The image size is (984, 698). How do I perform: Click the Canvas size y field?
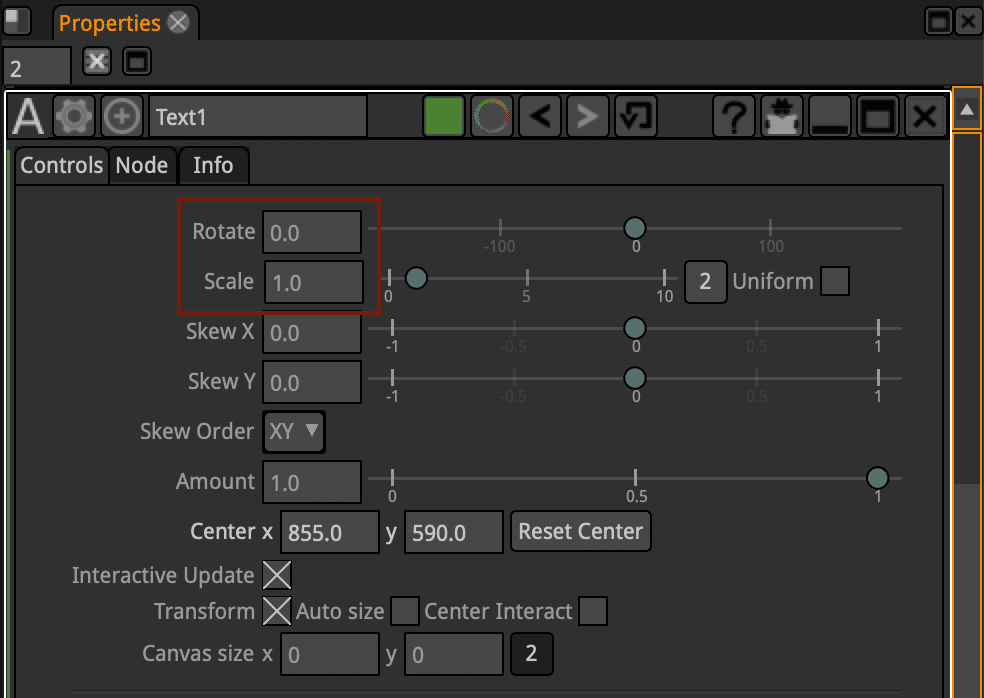click(x=454, y=654)
